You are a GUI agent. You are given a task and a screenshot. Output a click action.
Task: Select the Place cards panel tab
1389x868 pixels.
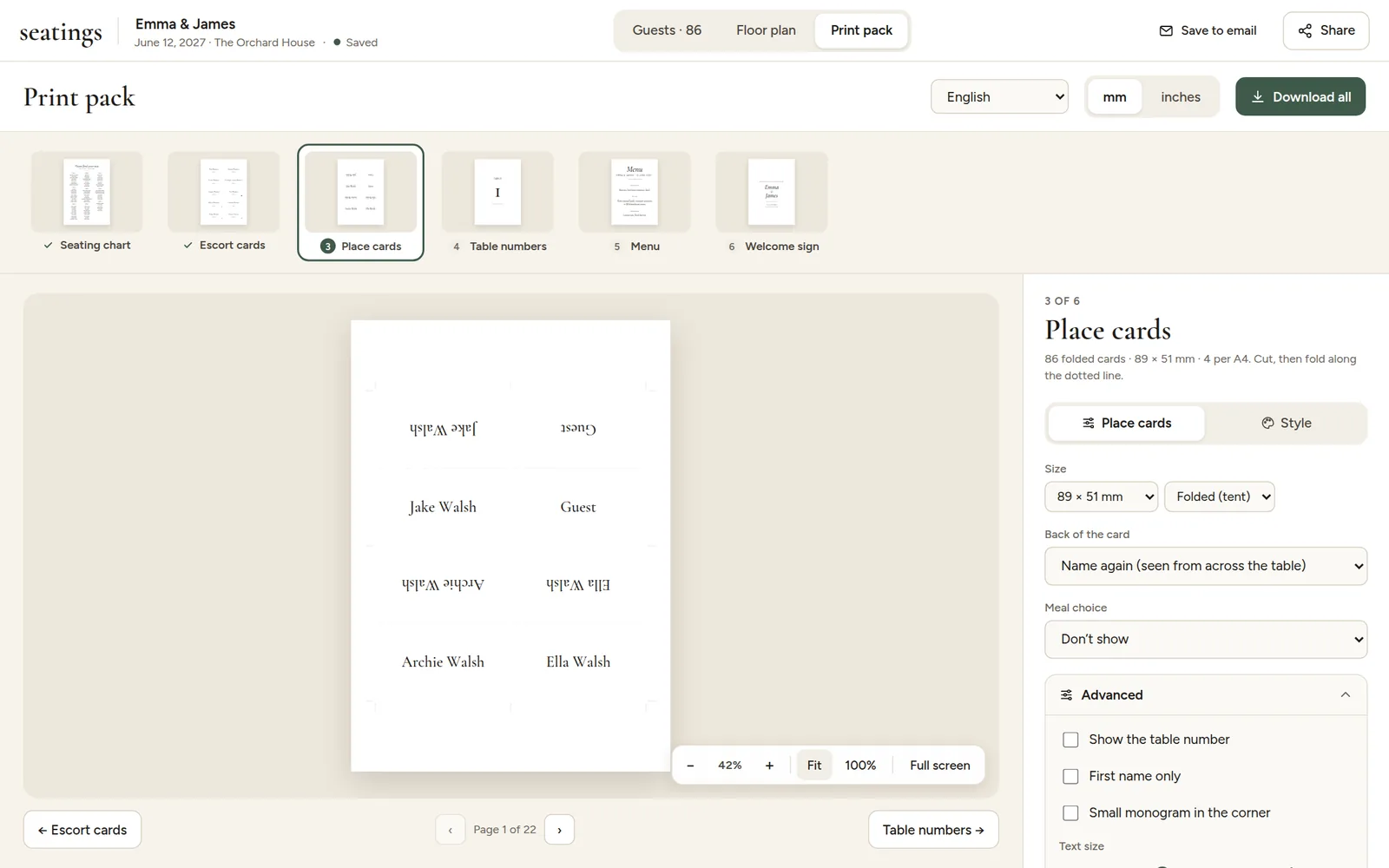(x=1127, y=423)
